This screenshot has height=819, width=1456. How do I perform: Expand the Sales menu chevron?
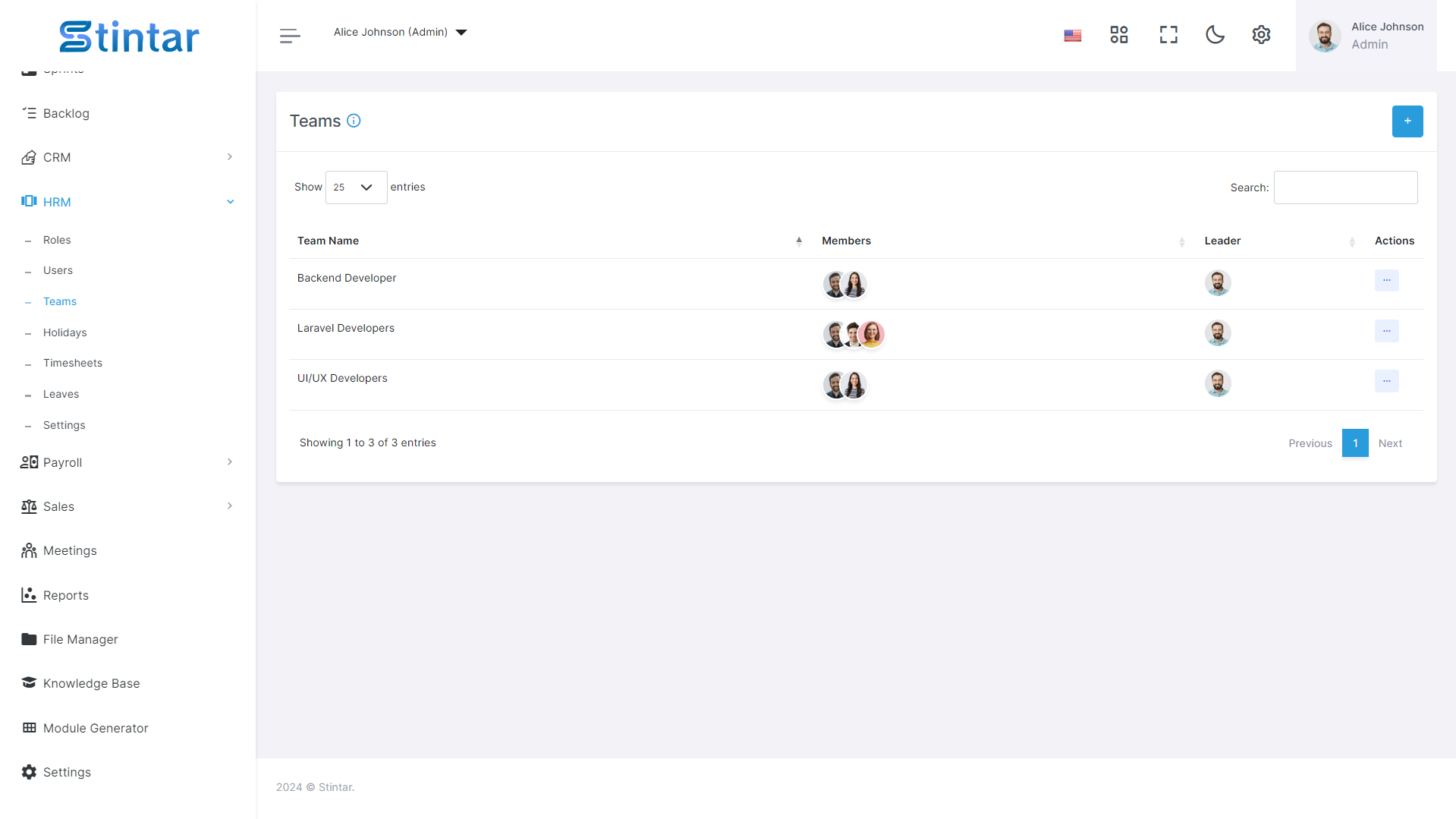tap(230, 506)
